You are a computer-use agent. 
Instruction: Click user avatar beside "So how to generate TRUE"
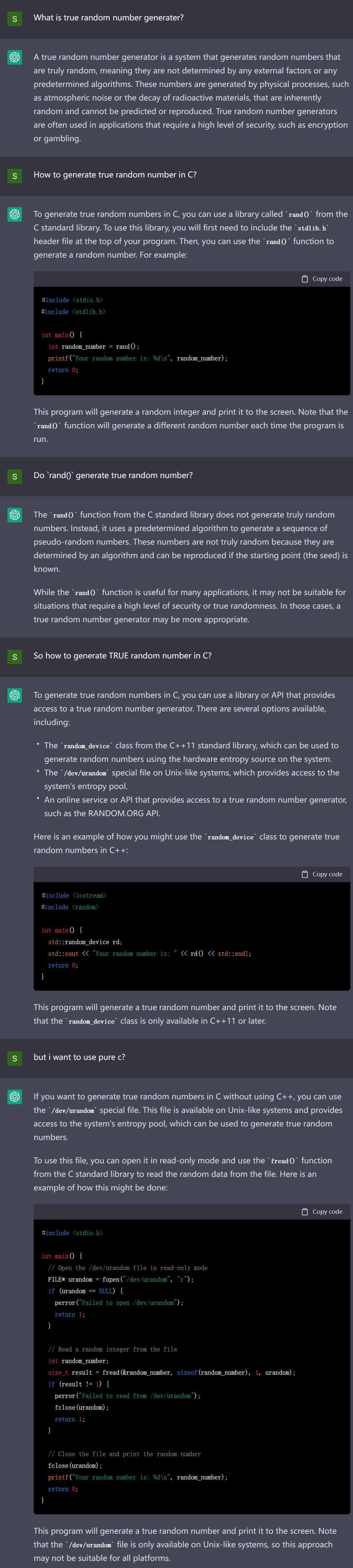15,657
